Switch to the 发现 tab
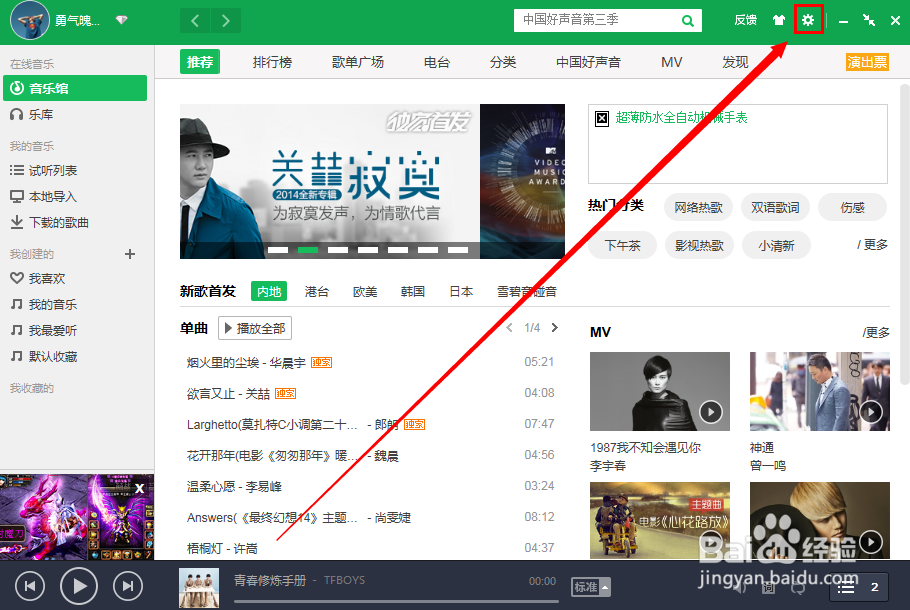This screenshot has height=610, width=910. 735,62
